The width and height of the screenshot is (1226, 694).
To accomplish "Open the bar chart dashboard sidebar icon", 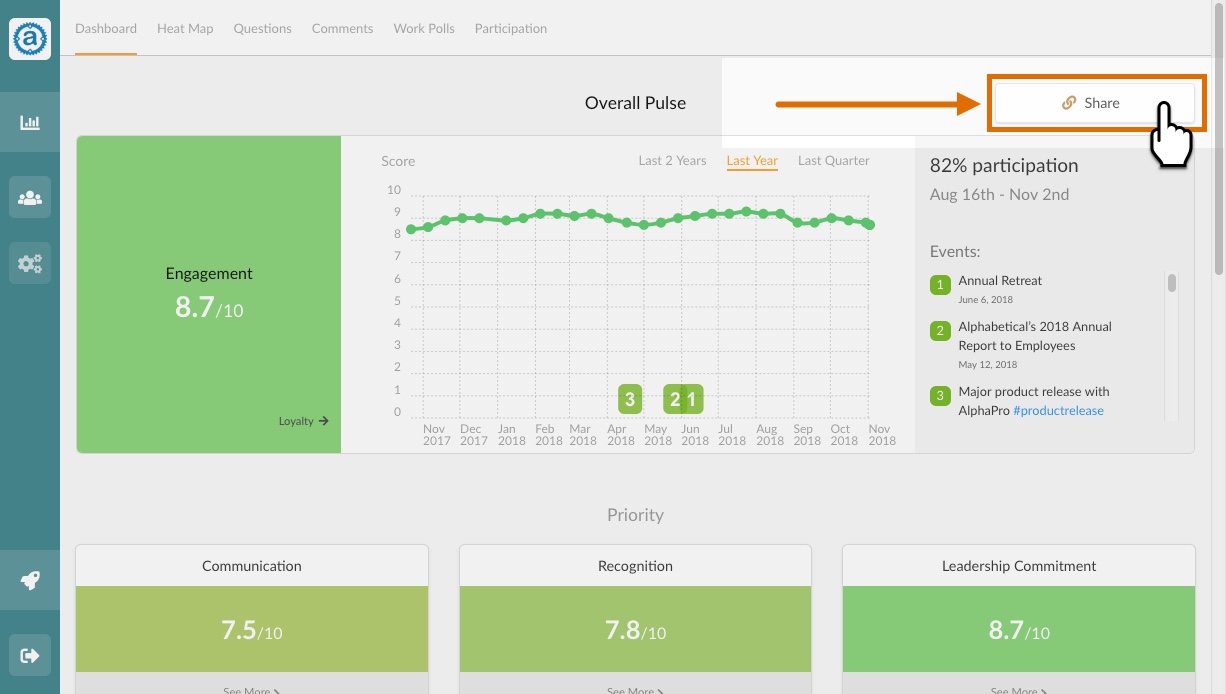I will click(x=30, y=122).
